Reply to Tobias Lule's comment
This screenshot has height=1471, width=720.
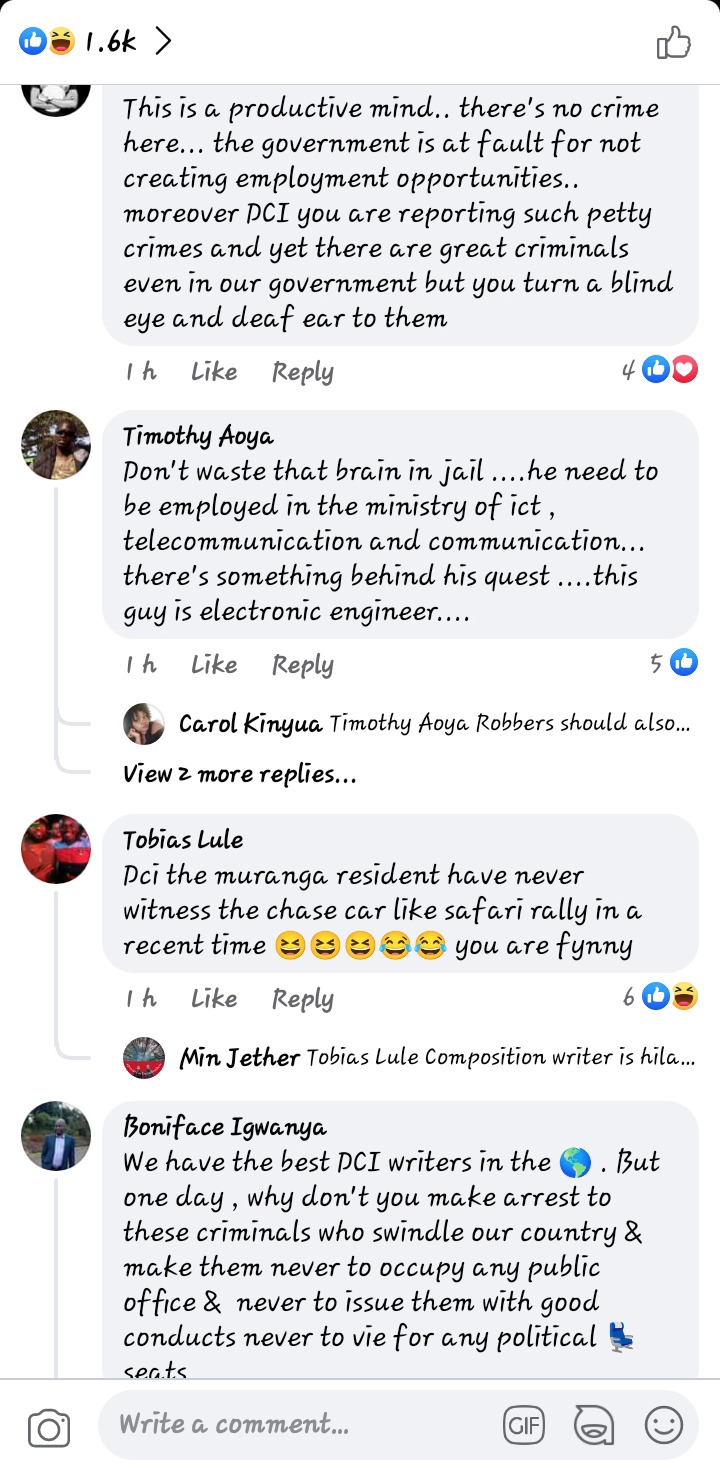click(x=303, y=1000)
